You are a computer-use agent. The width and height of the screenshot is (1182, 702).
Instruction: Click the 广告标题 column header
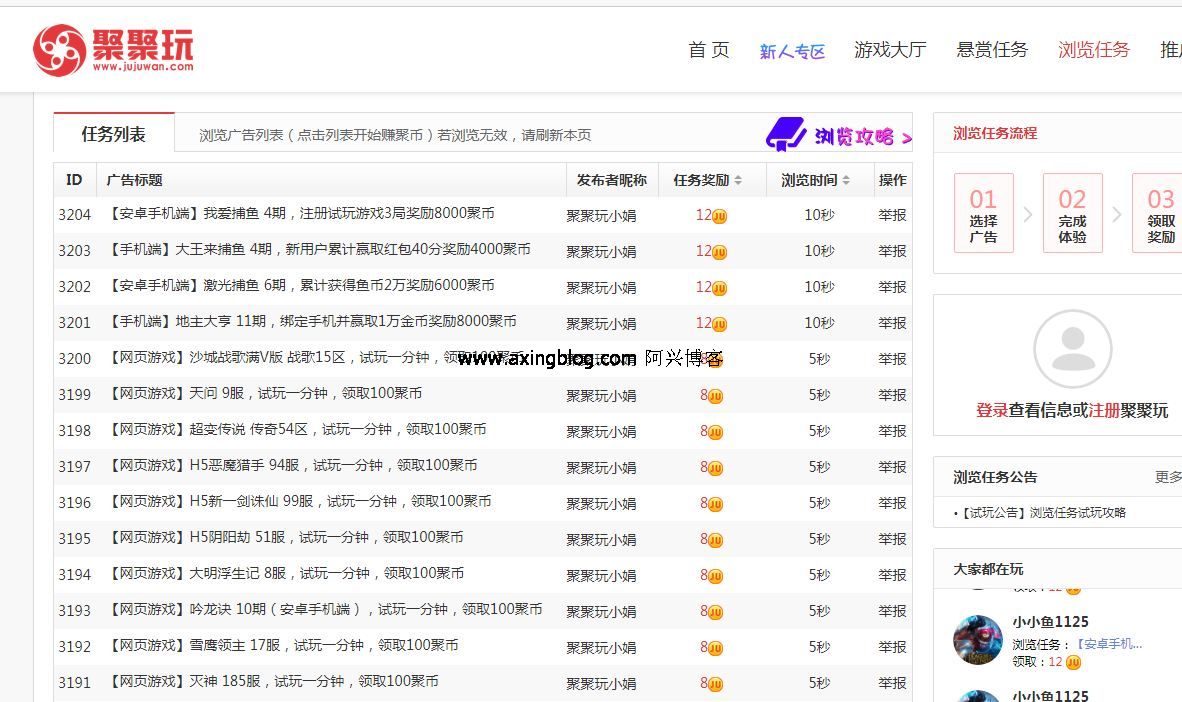click(134, 179)
